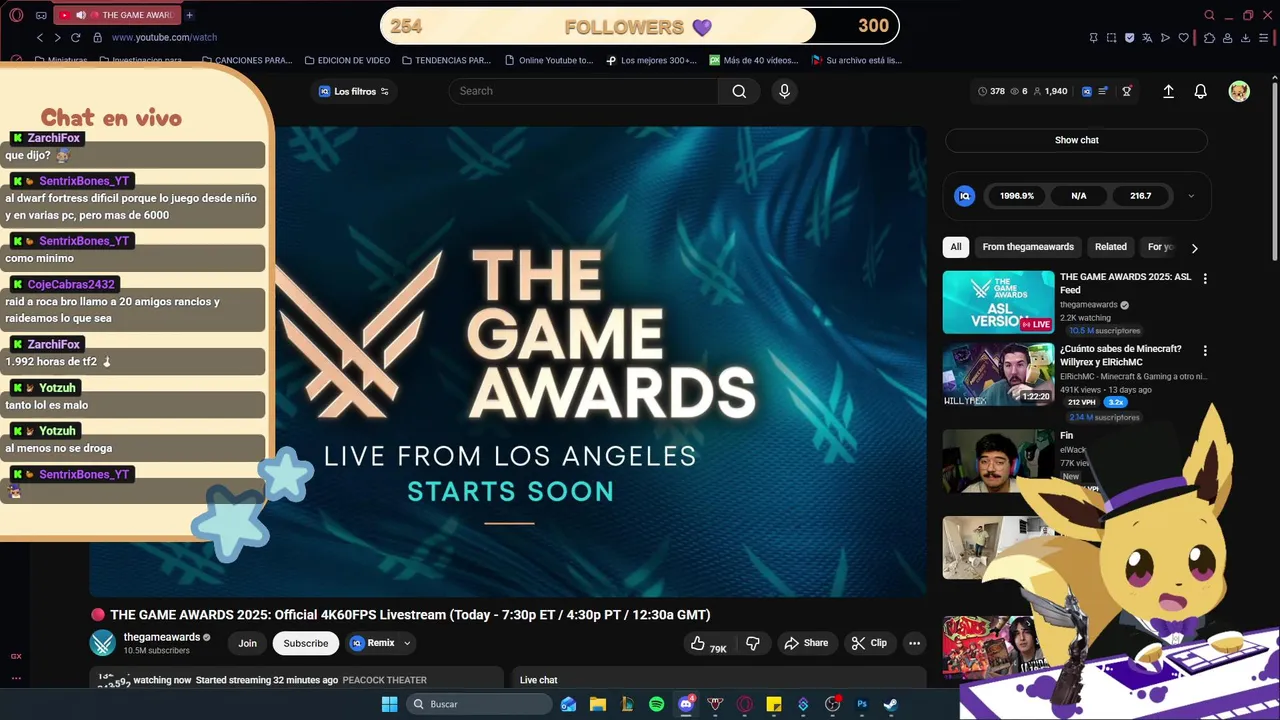Click Show chat button
Viewport: 1280px width, 720px height.
[1076, 140]
